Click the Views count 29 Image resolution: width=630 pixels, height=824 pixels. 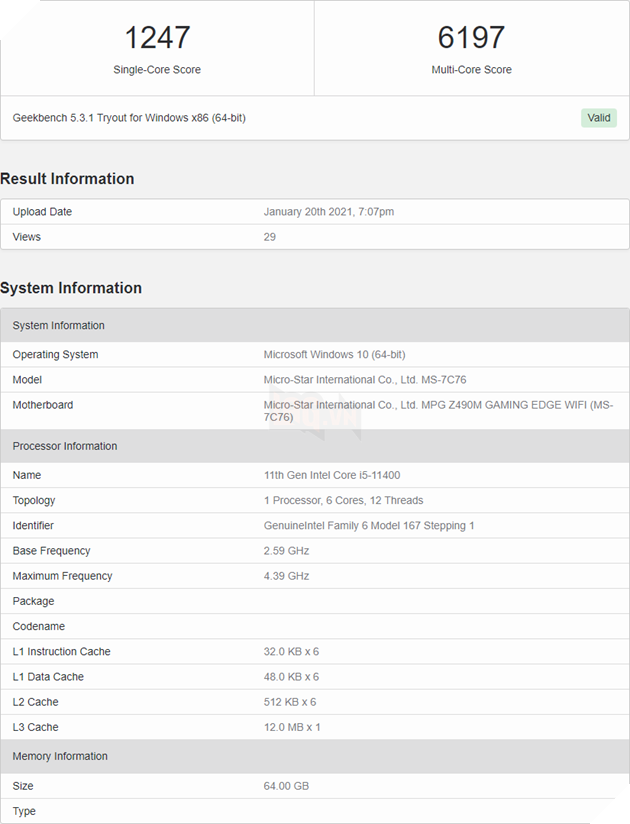click(270, 237)
